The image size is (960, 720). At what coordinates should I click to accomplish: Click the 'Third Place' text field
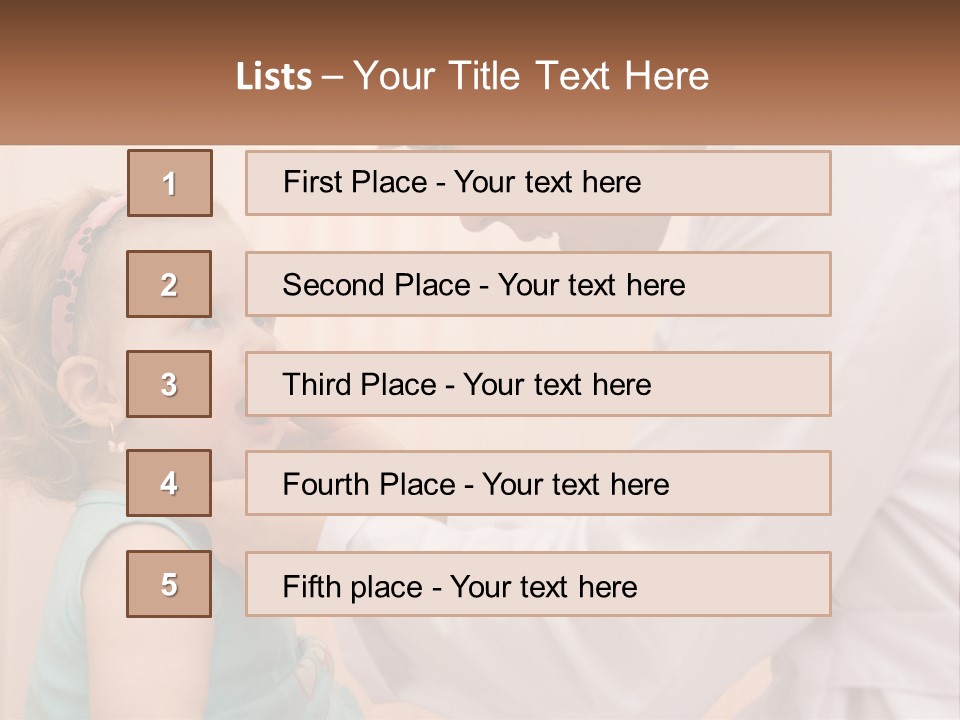(x=538, y=384)
